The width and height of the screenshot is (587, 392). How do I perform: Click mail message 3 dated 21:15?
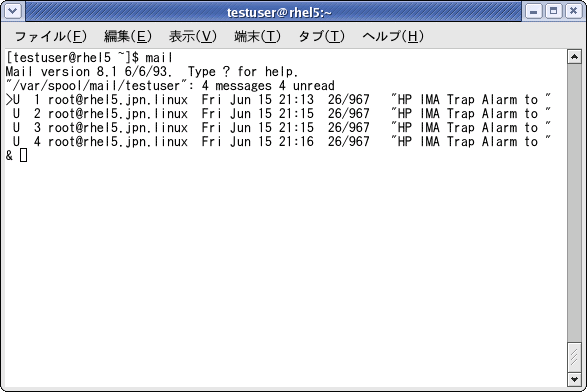coord(277,128)
